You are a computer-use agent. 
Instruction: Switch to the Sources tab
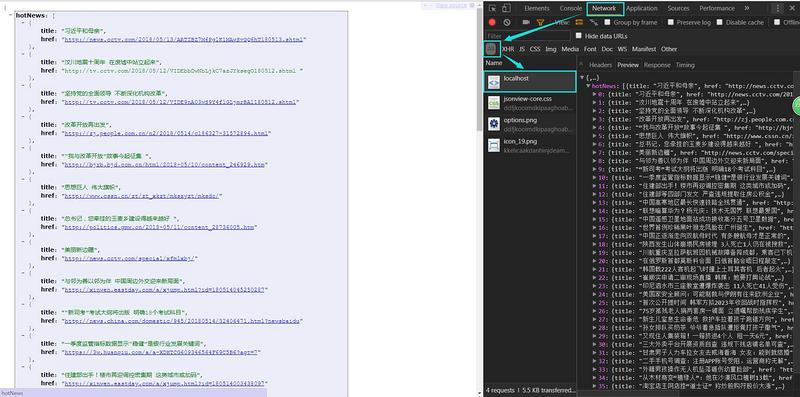(x=679, y=8)
